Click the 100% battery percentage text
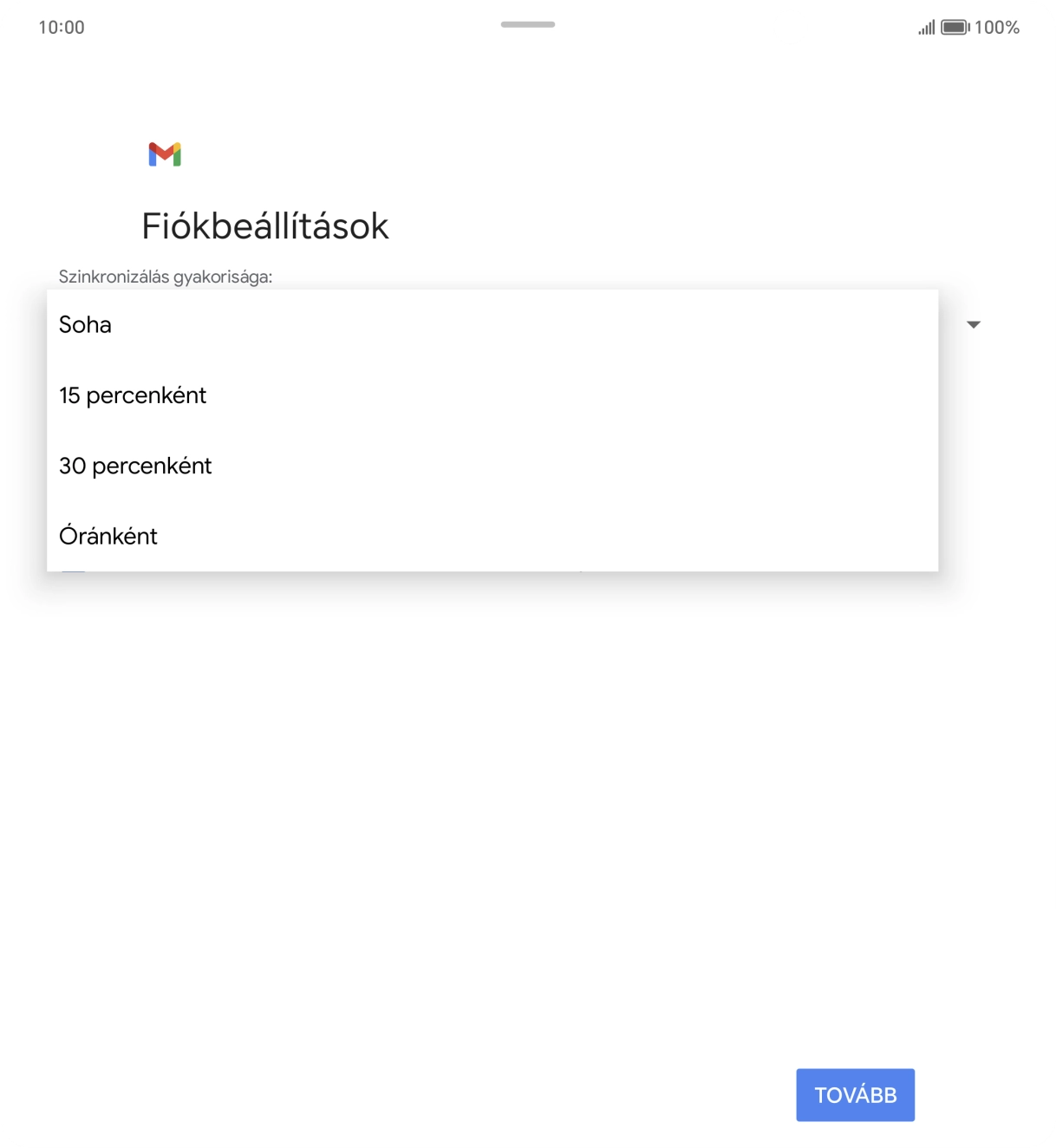 [997, 27]
